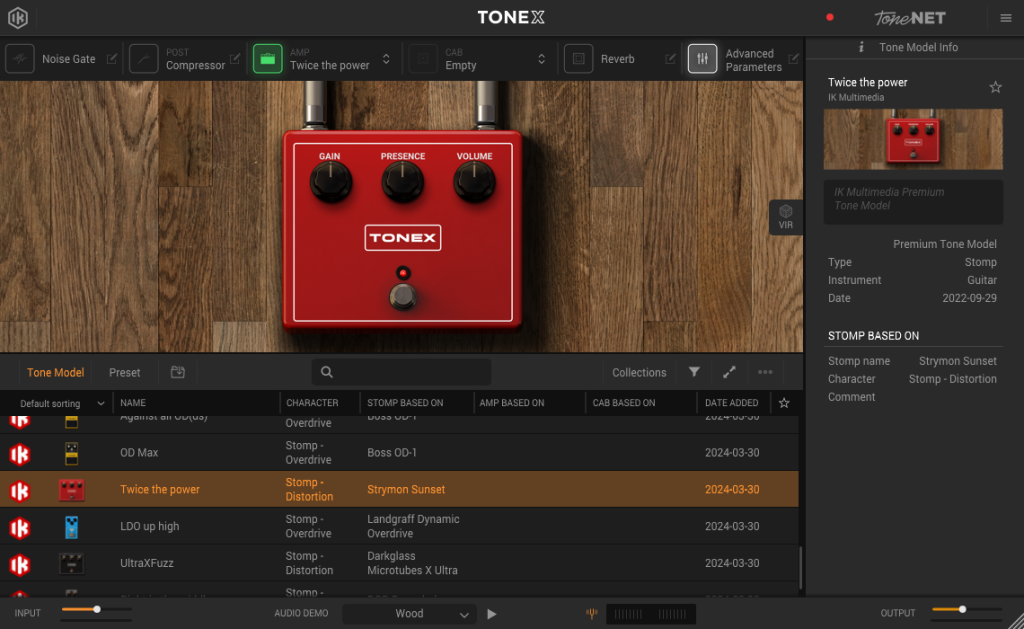Step through CAB selection arrows
The width and height of the screenshot is (1024, 629).
tap(541, 59)
